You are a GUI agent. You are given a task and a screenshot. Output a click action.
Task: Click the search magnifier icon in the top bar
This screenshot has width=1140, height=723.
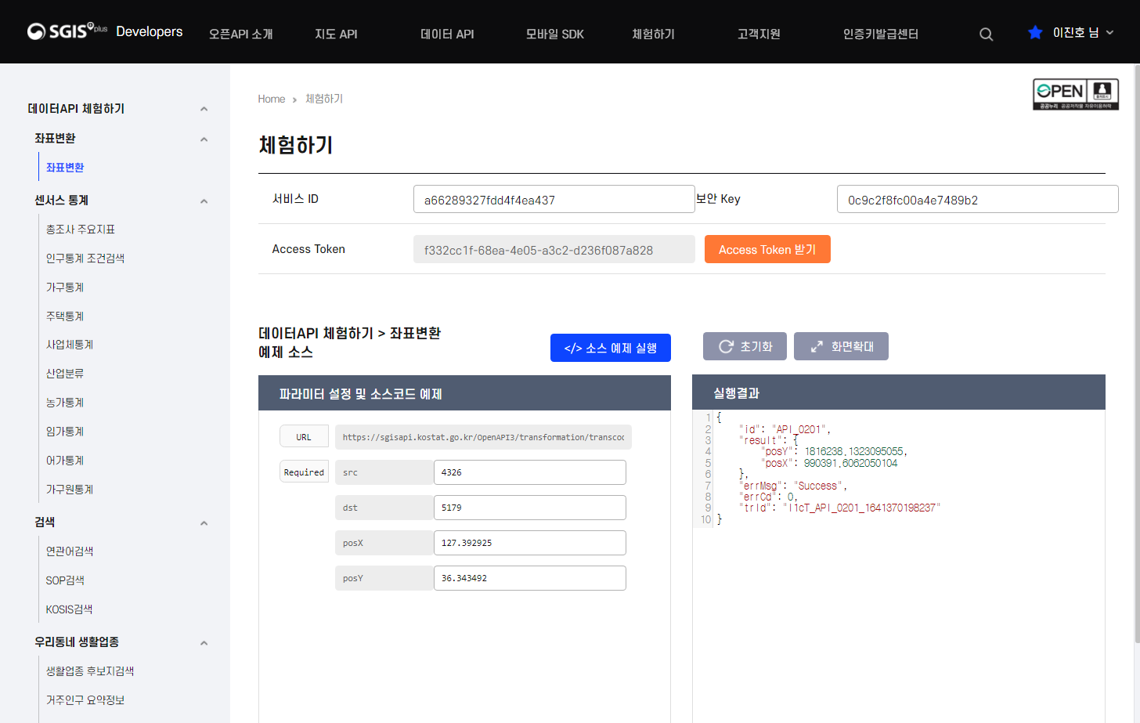pos(985,33)
